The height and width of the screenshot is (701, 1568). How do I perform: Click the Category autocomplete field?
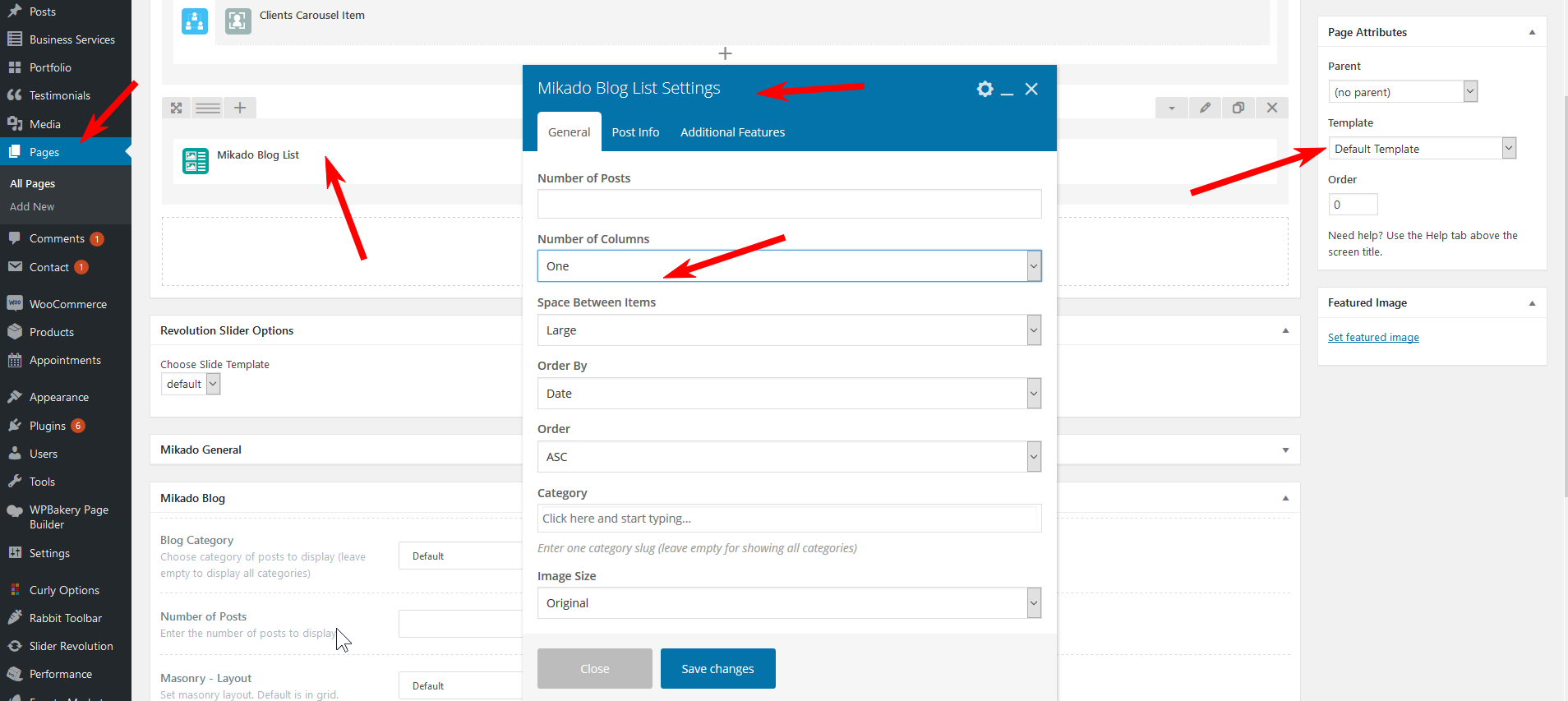pos(789,519)
